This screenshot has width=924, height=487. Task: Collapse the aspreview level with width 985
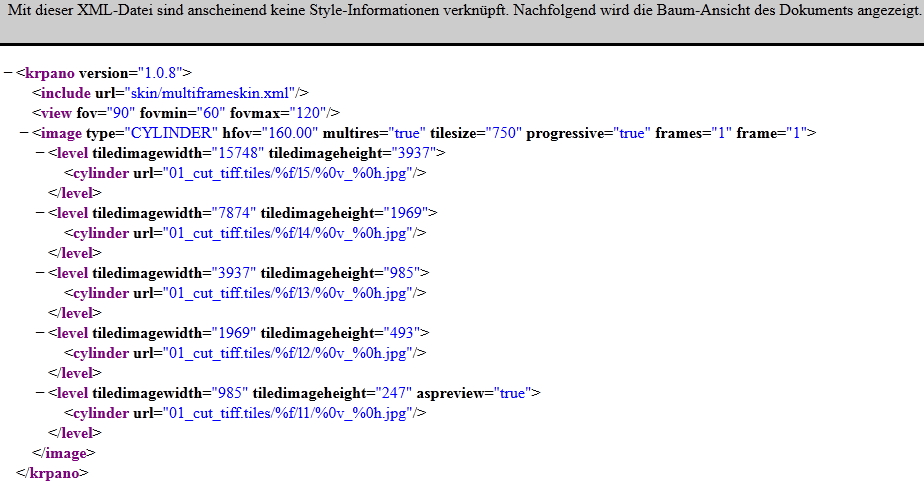pyautogui.click(x=40, y=393)
